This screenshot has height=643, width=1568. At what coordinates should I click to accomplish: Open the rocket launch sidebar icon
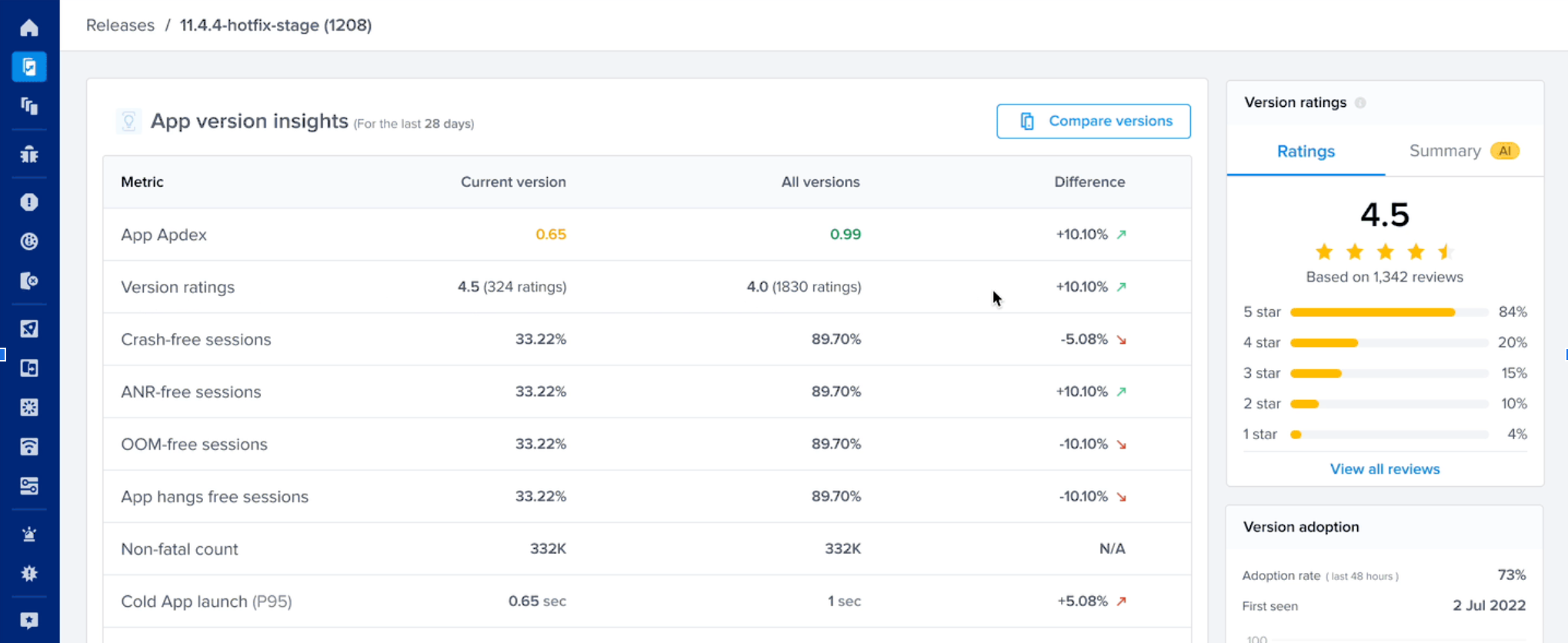(29, 328)
